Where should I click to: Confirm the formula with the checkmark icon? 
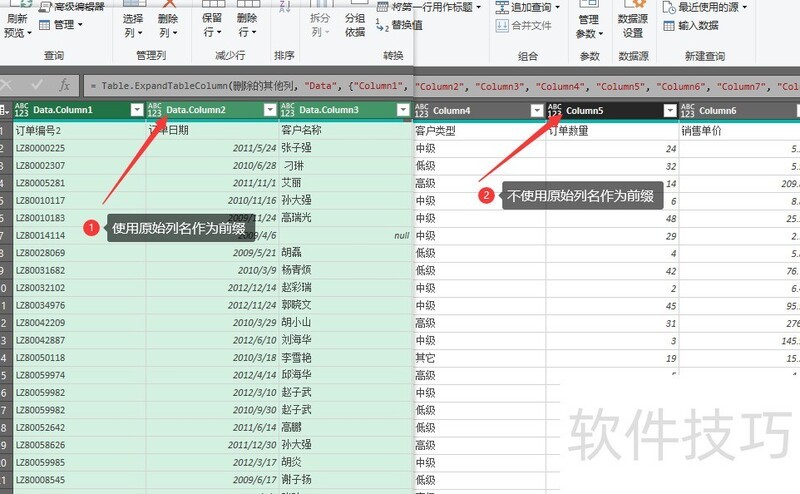click(36, 85)
